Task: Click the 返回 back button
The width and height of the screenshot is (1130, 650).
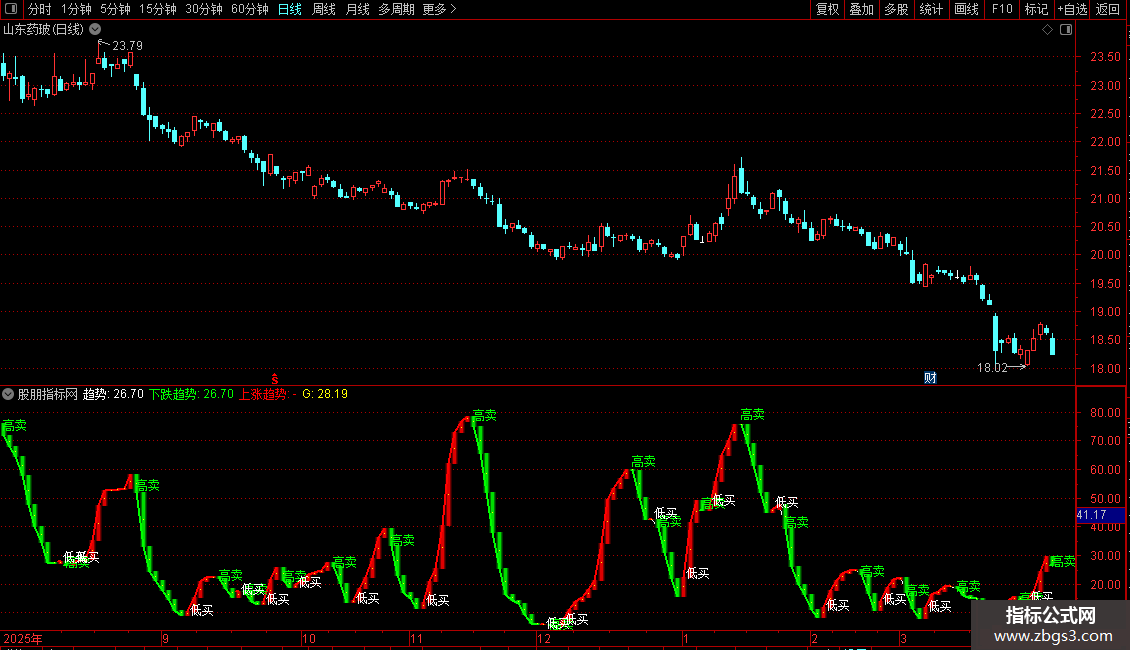Action: 1108,9
